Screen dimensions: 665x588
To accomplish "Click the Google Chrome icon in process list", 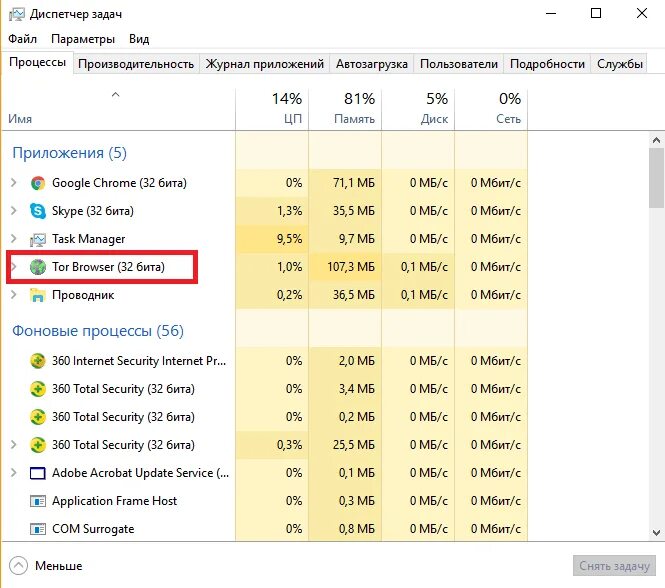I will (38, 183).
